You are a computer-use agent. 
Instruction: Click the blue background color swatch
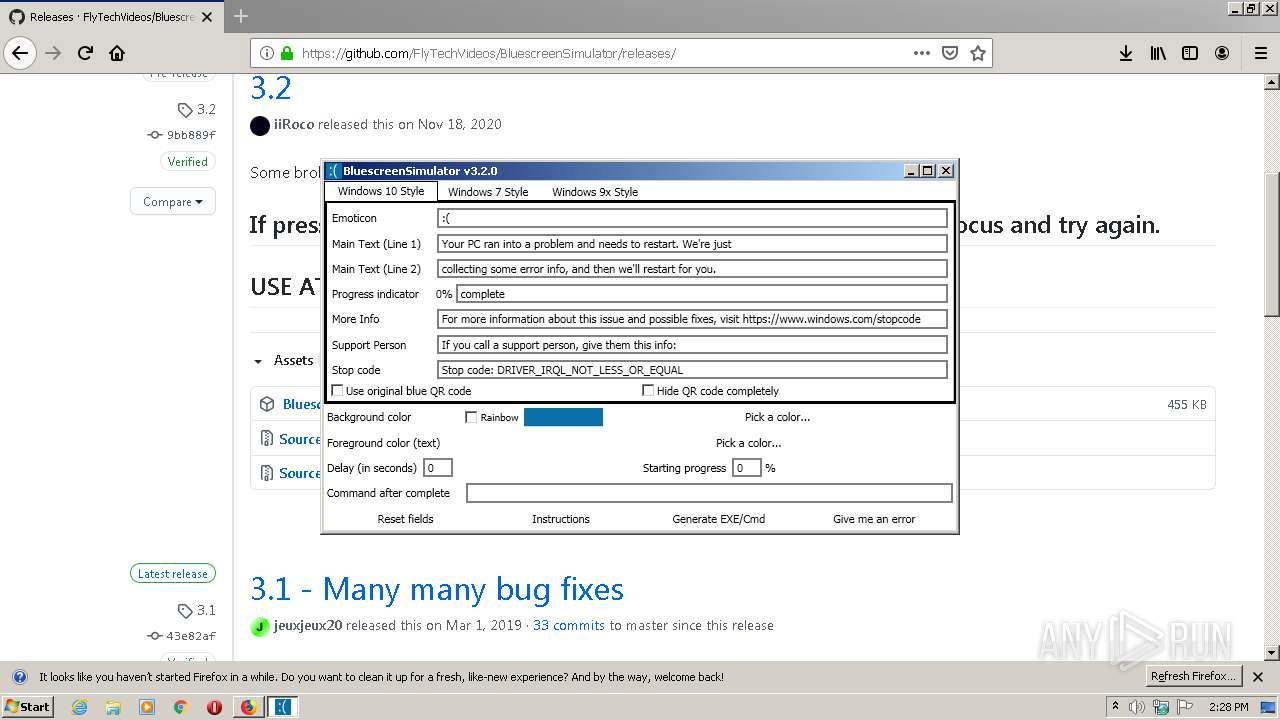pos(563,417)
